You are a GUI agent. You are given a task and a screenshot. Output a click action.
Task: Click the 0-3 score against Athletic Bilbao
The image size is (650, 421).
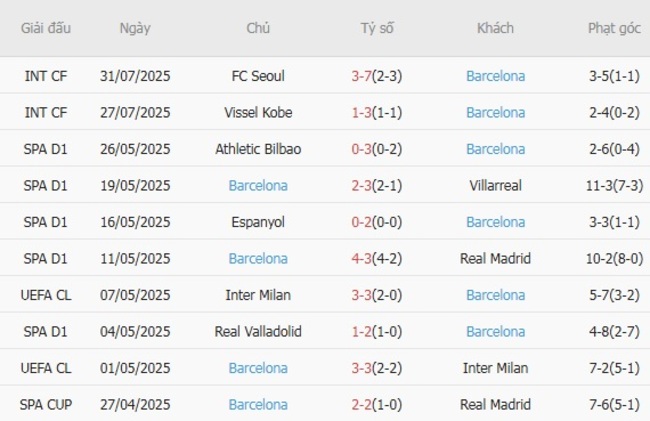(x=363, y=149)
